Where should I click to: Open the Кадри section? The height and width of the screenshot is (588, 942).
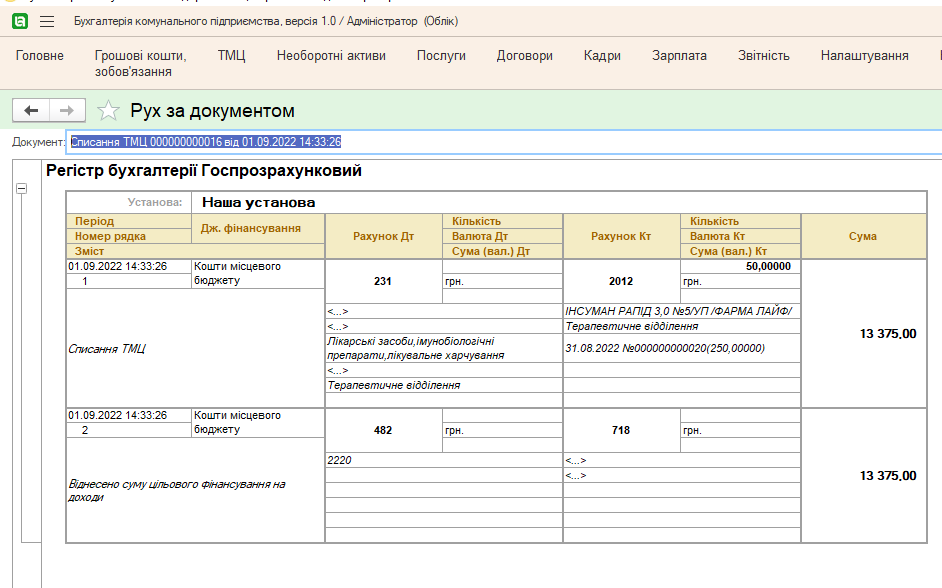[599, 57]
